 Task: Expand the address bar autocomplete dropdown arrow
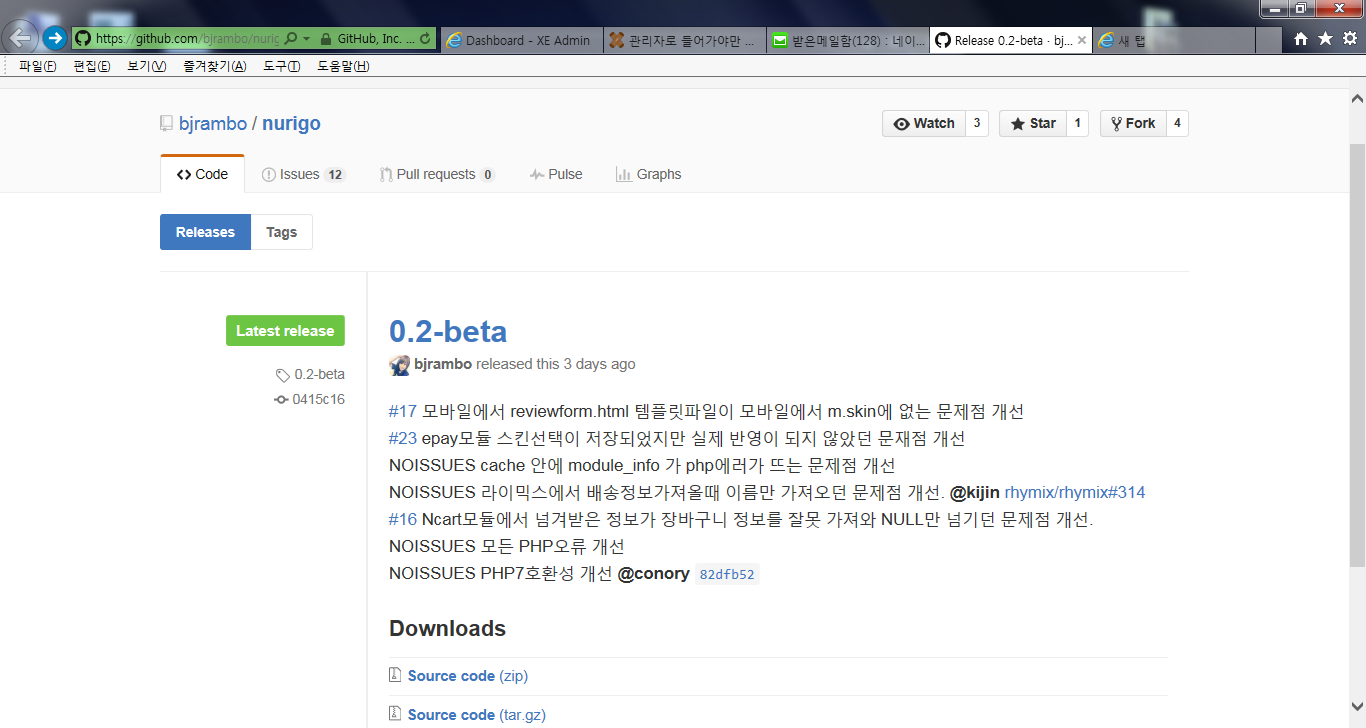point(306,39)
